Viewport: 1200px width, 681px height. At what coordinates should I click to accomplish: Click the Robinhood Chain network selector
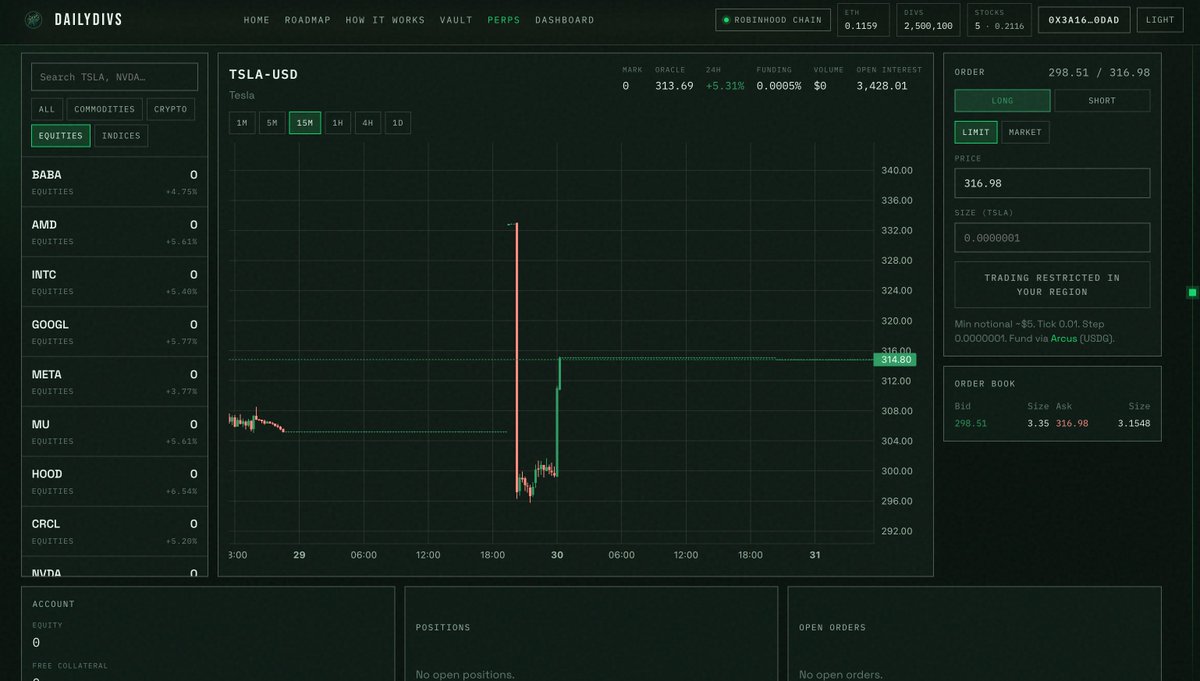coord(773,19)
